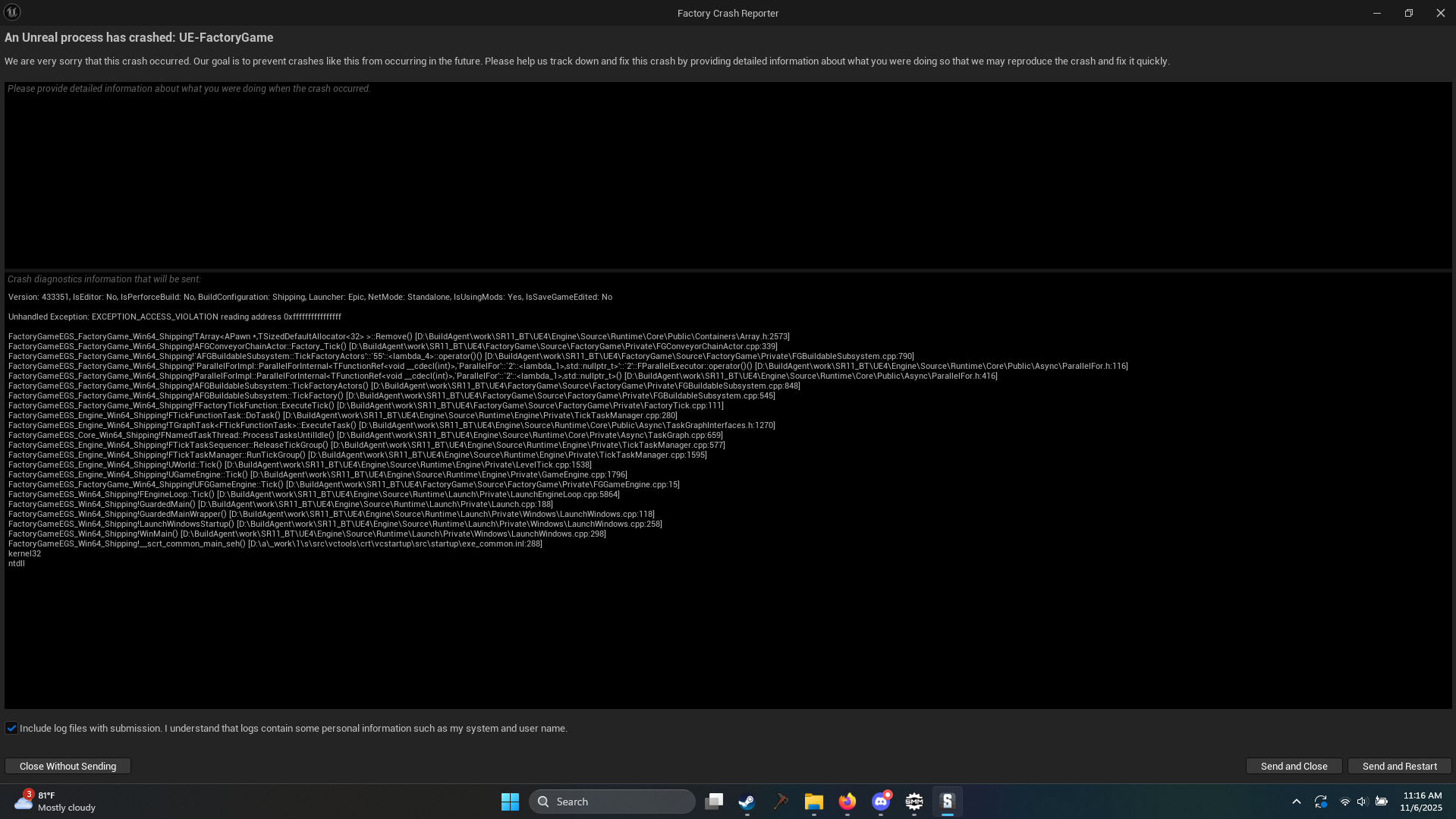Open the SMM mod manager taskbar icon
Screen dimensions: 1456x819
point(914,802)
